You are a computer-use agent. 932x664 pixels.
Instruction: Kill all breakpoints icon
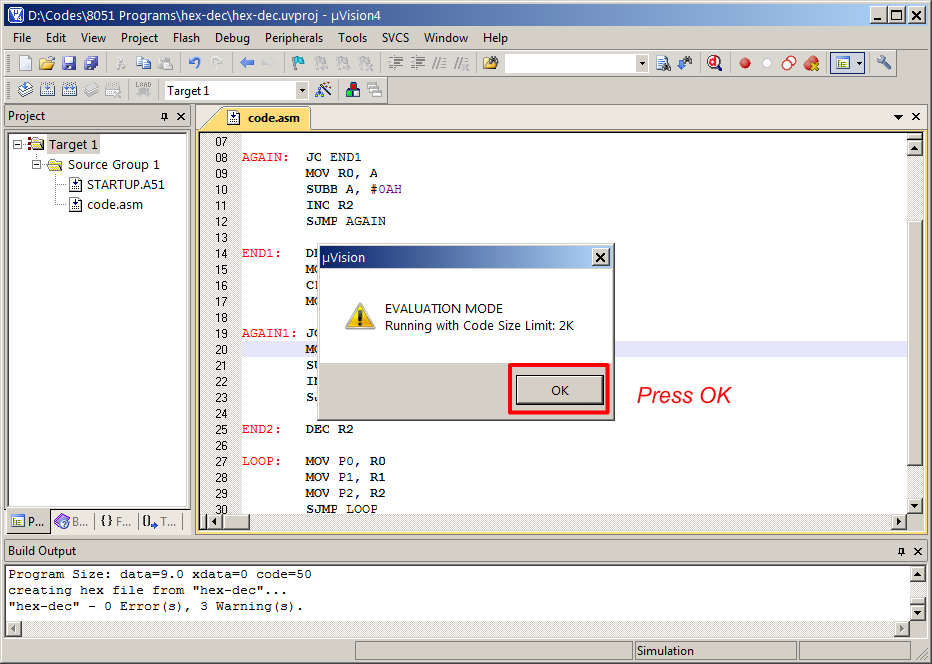coord(811,63)
